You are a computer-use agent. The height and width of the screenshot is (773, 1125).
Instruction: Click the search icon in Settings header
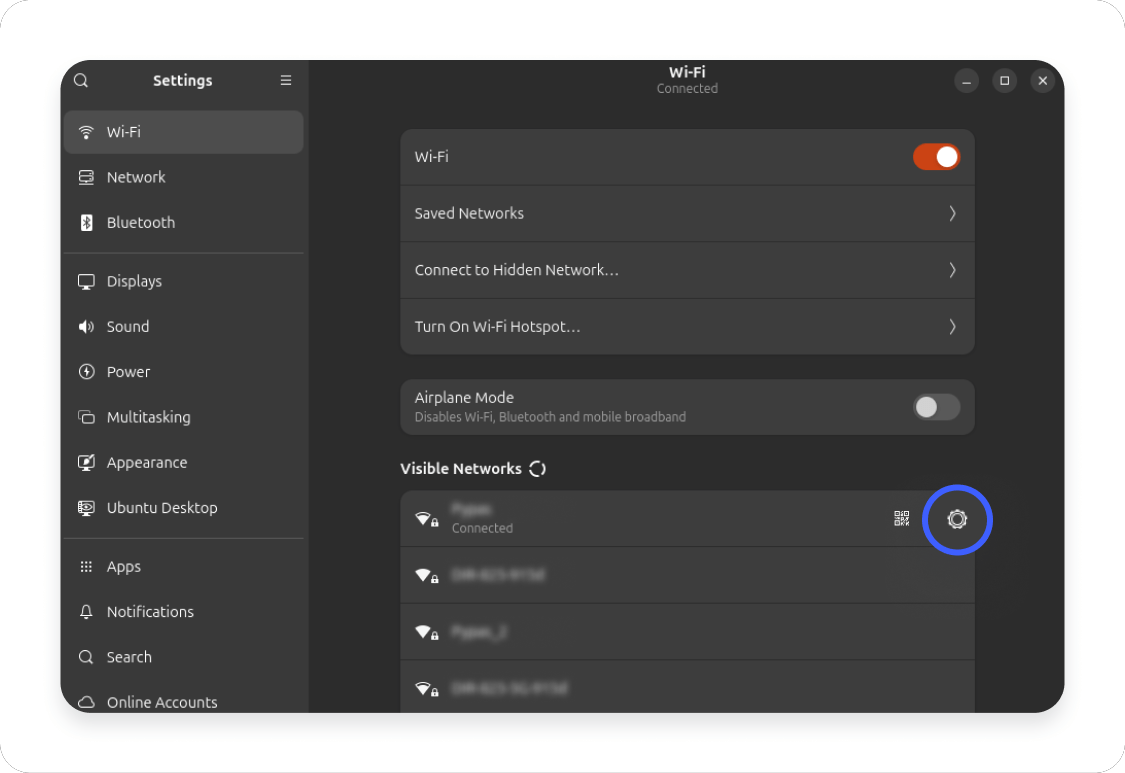(x=81, y=80)
